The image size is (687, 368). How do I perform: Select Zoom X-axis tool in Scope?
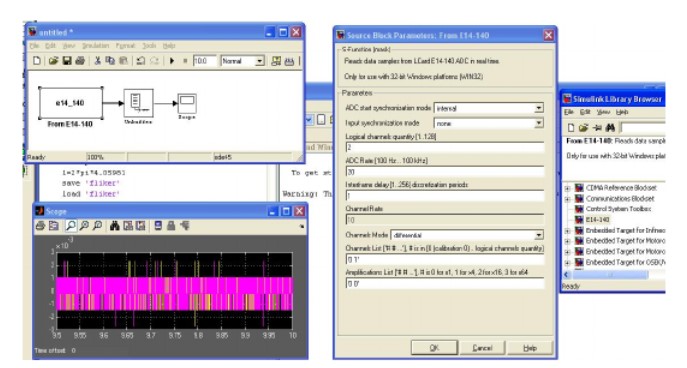tap(84, 226)
